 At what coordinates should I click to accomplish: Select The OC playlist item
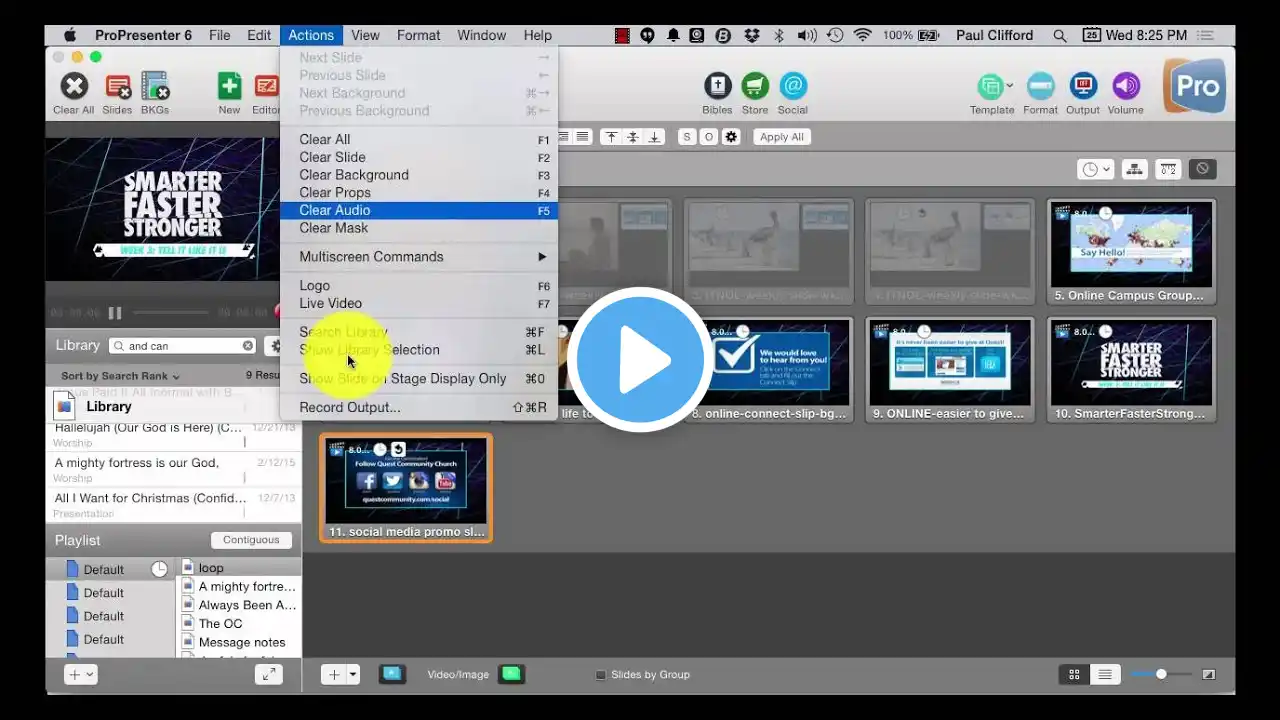point(239,624)
